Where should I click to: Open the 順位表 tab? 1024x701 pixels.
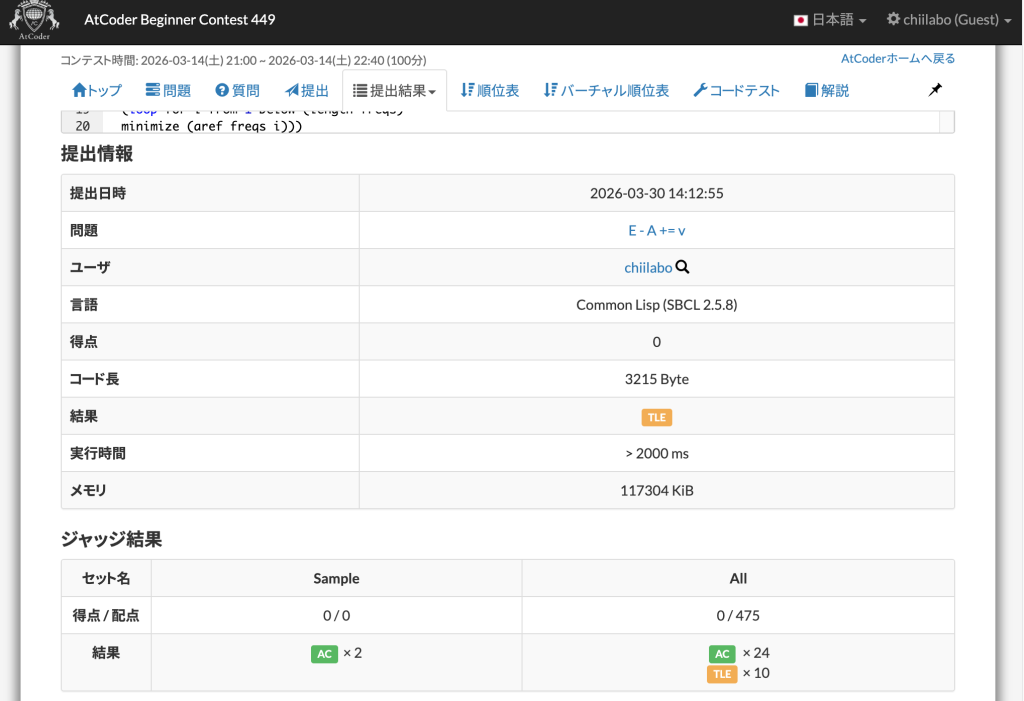[x=490, y=90]
